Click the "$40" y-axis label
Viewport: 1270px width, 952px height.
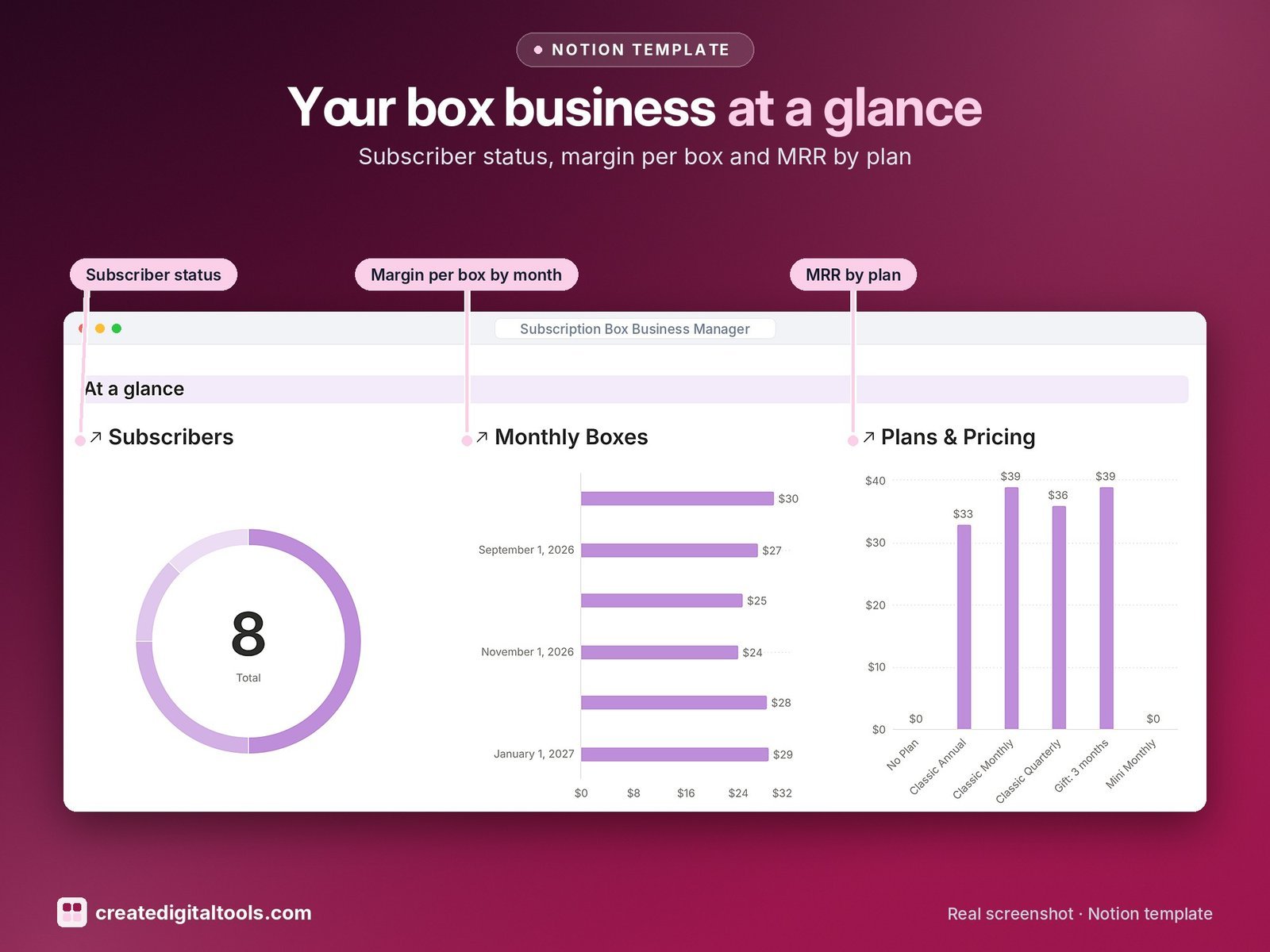point(876,481)
